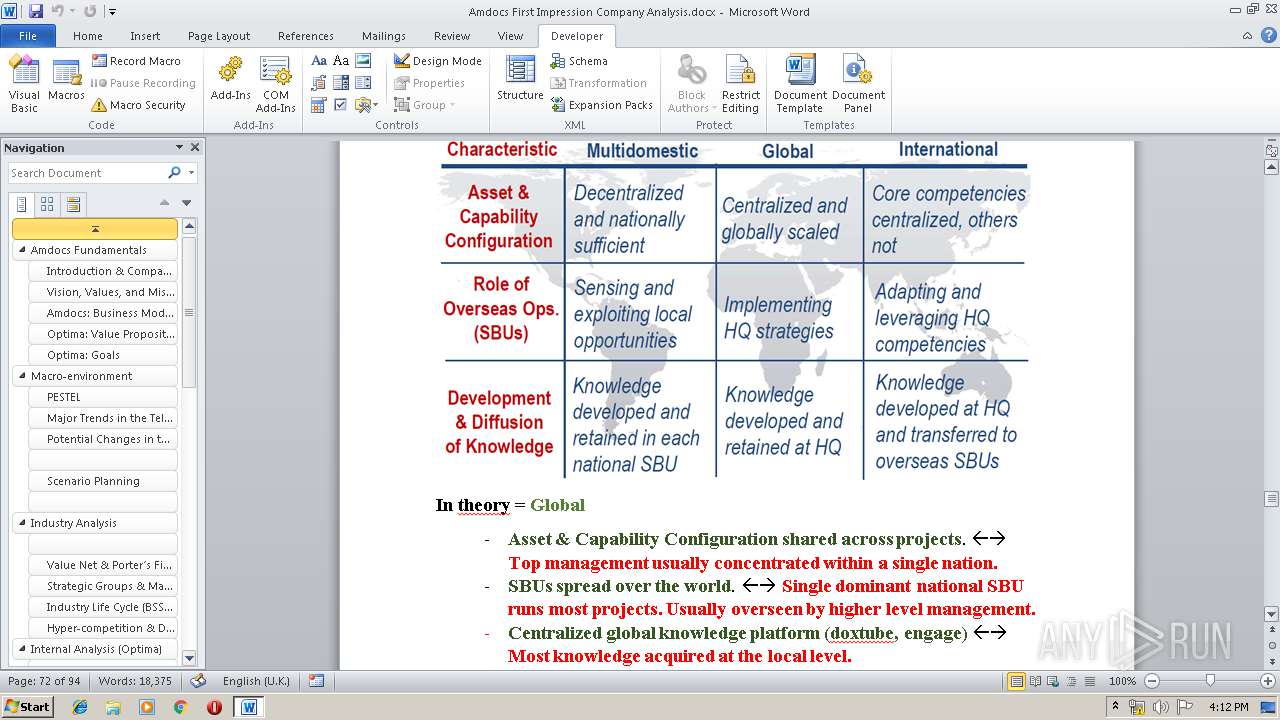Screen dimensions: 1280x720
Task: Switch to the Home tab
Action: [88, 36]
